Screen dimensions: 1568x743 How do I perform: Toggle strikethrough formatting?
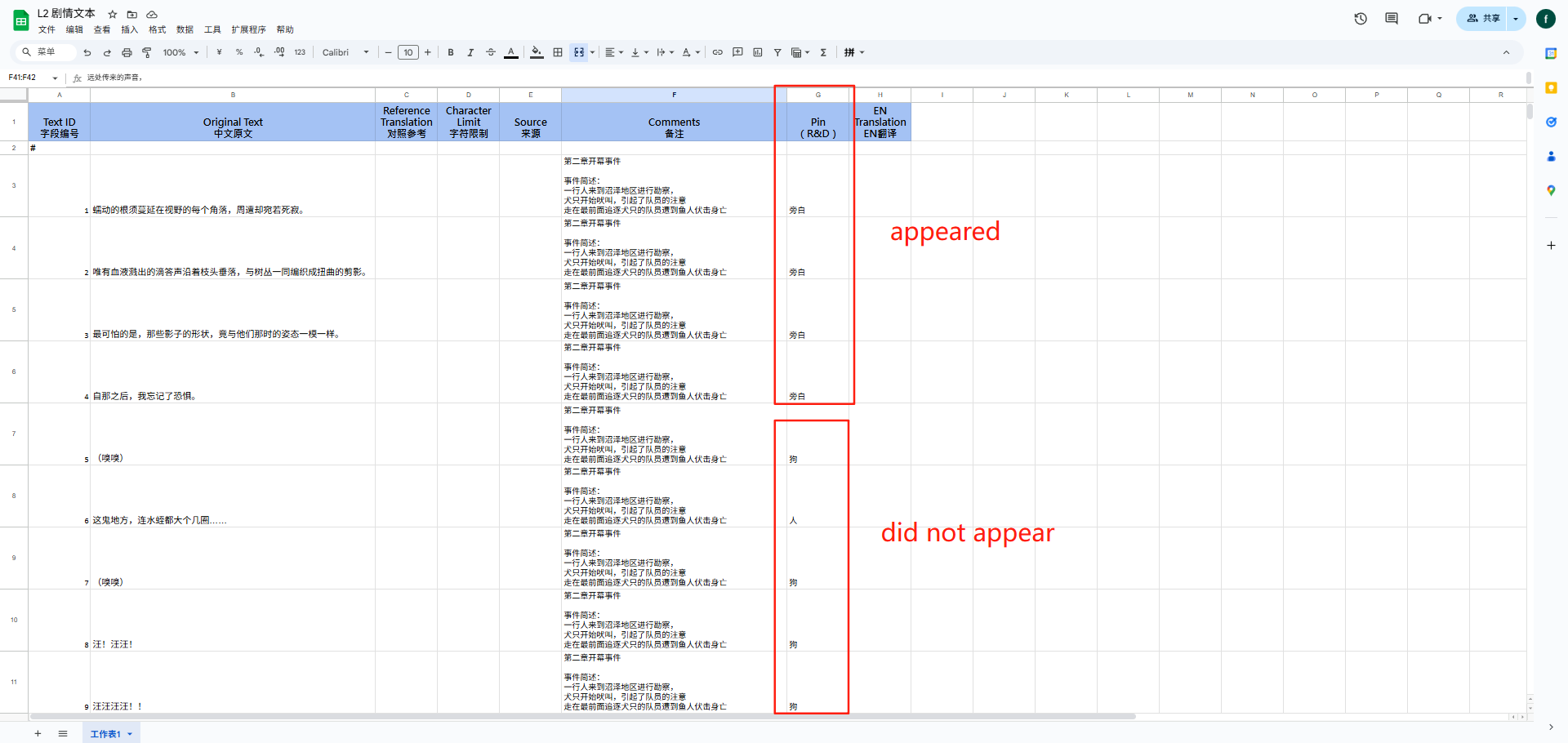(491, 52)
